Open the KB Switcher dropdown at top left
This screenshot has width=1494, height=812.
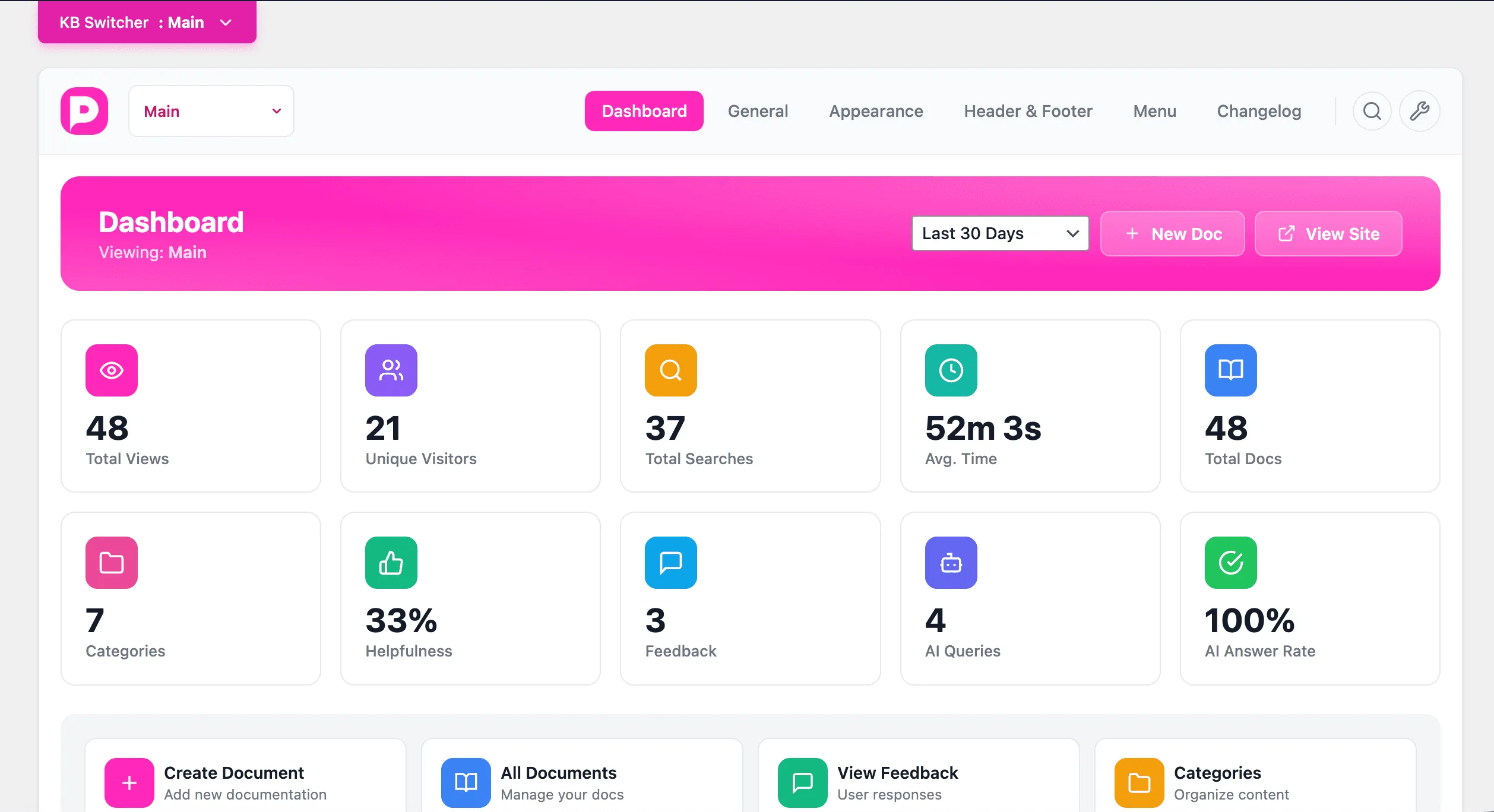point(147,22)
